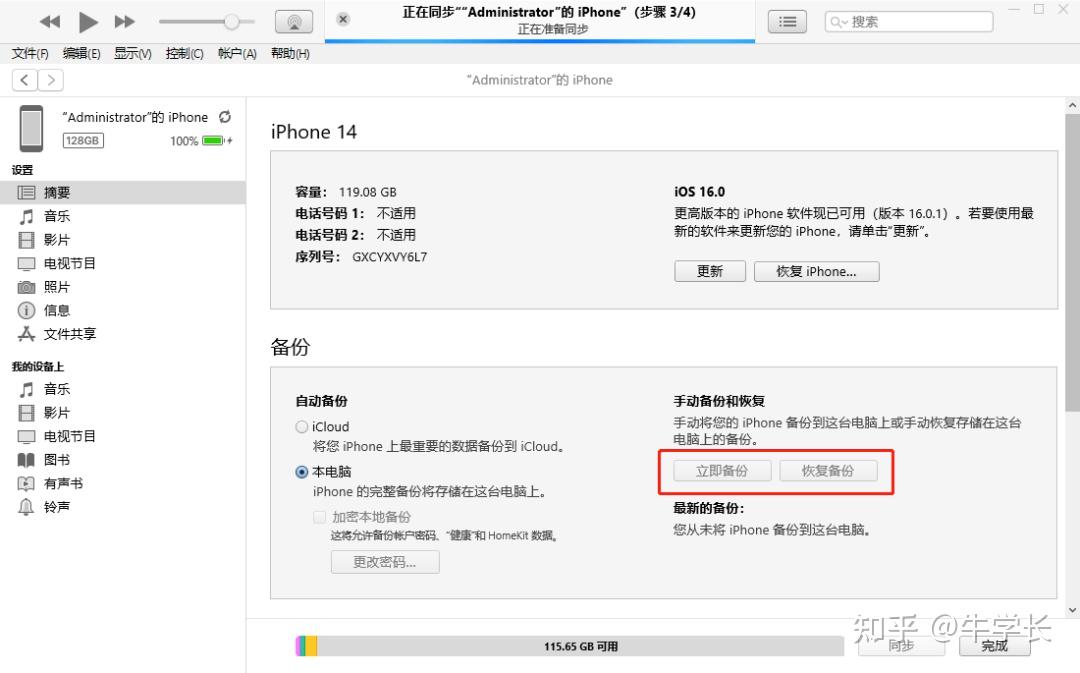This screenshot has width=1080, height=673.
Task: Click the green battery indicator icon
Action: (214, 141)
